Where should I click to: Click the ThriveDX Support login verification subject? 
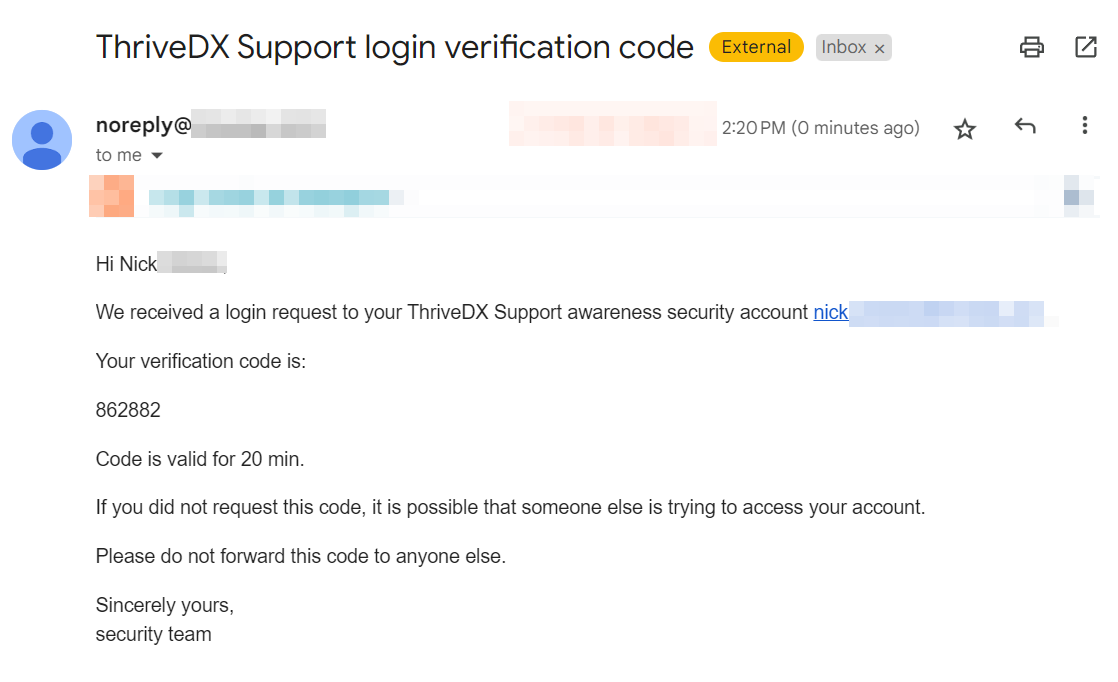[x=394, y=47]
